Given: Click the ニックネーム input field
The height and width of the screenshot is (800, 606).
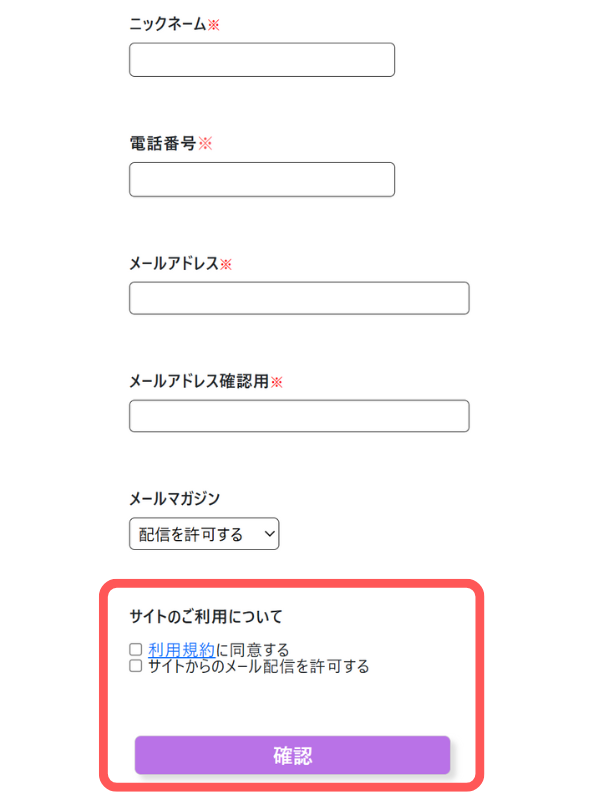Looking at the screenshot, I should (261, 59).
